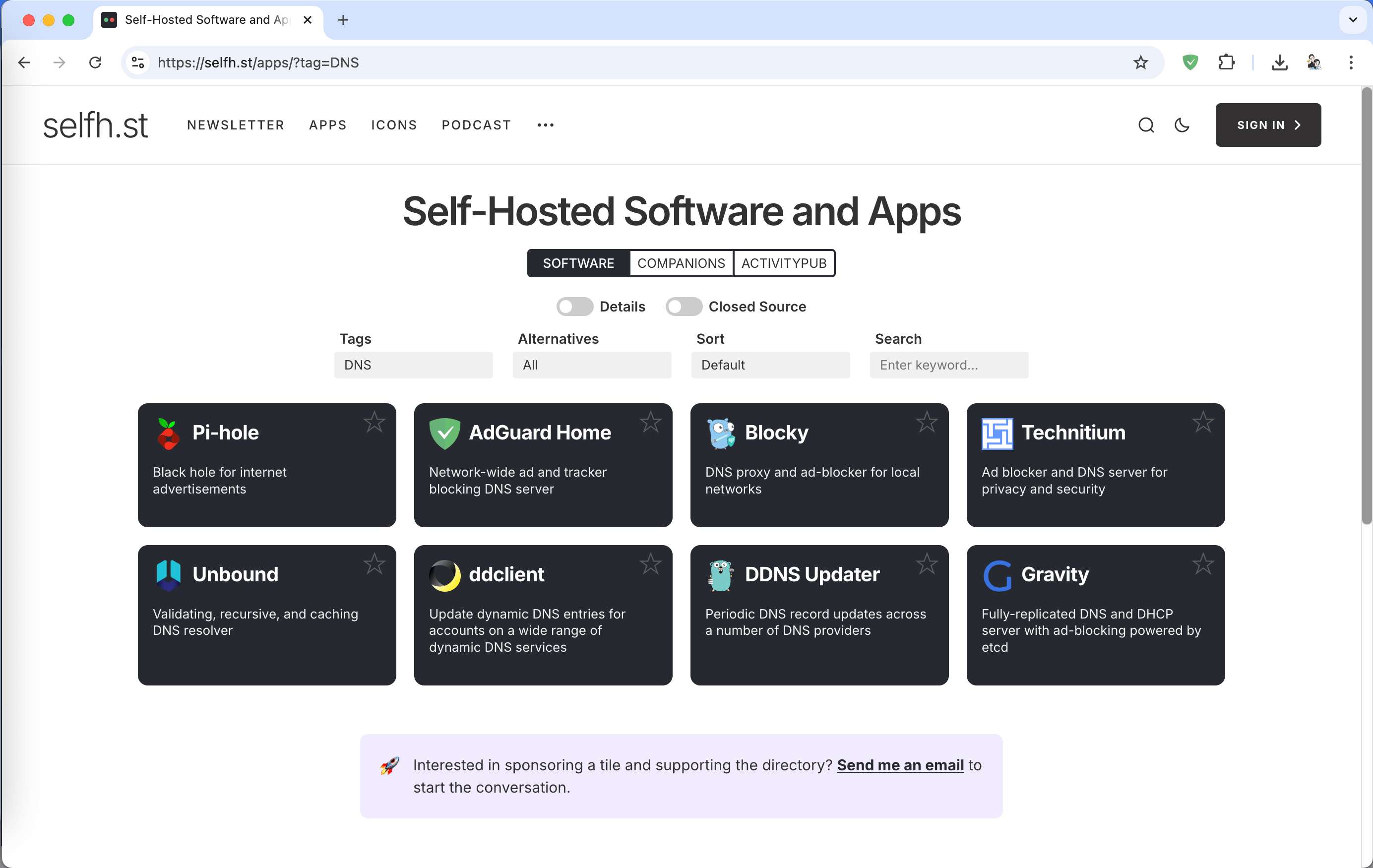Open the Tags dropdown showing DNS
This screenshot has height=868, width=1373.
tap(413, 365)
